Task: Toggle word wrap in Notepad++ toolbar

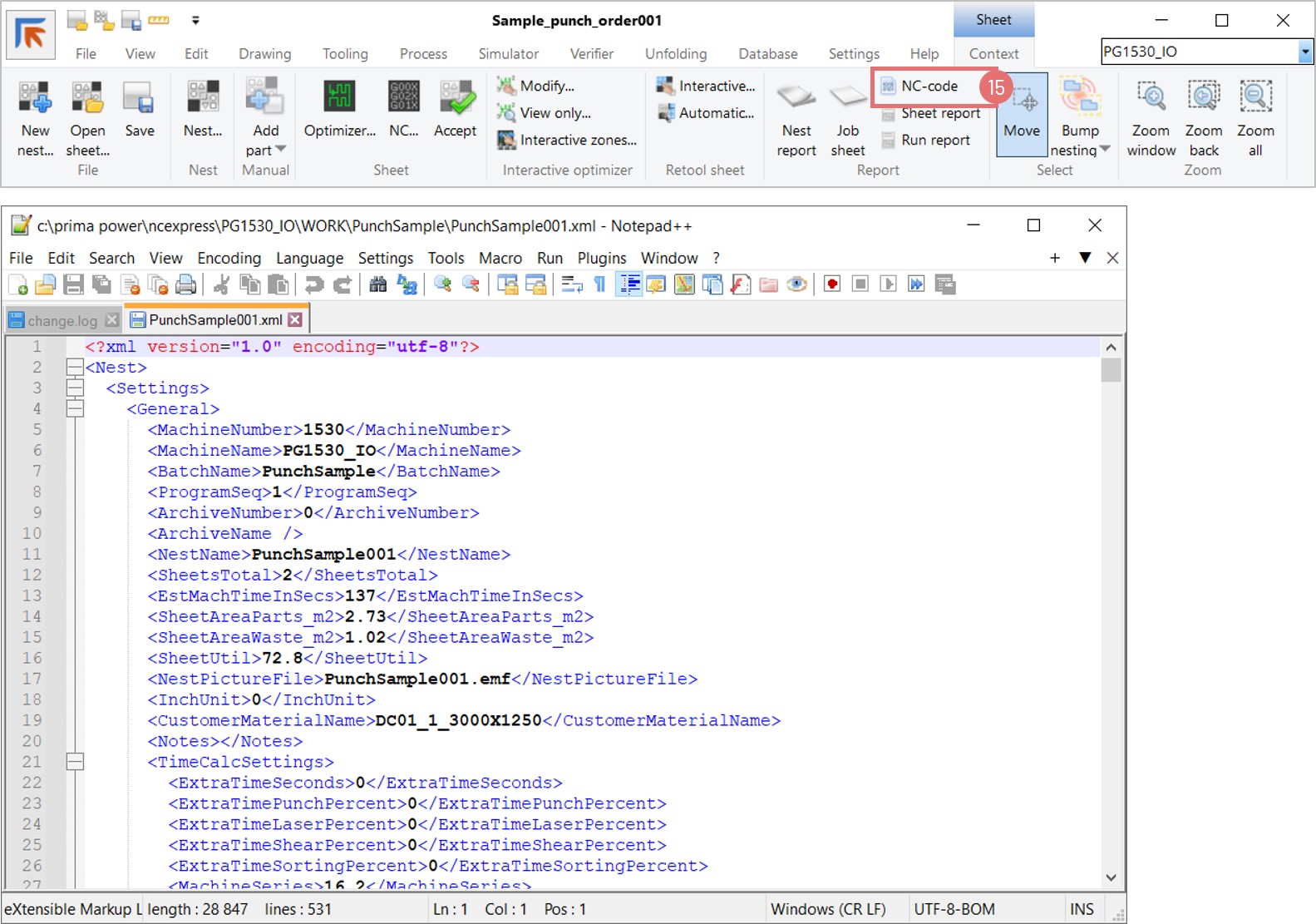Action: click(x=571, y=284)
